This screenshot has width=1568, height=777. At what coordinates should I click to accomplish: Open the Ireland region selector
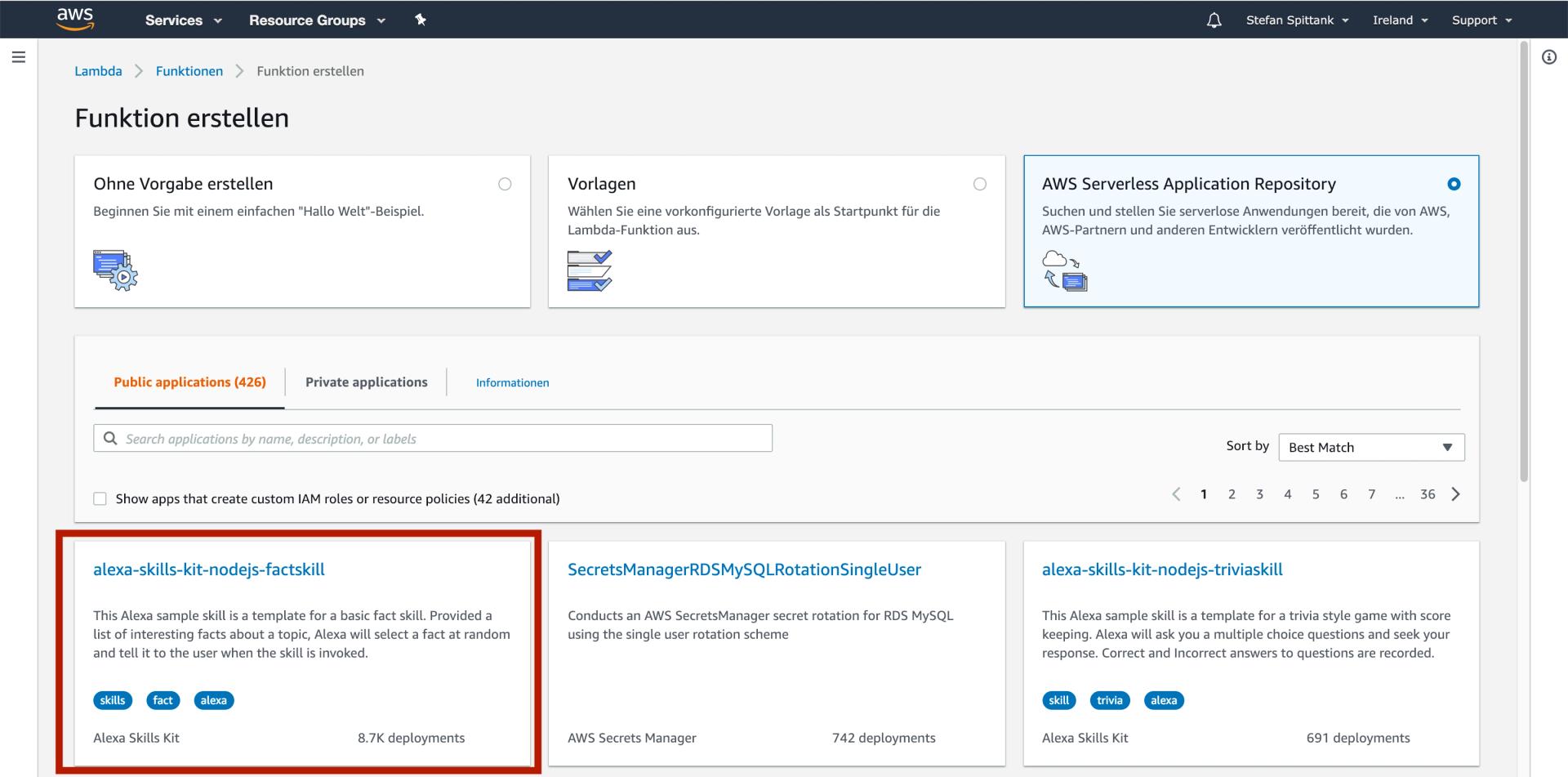click(1399, 20)
